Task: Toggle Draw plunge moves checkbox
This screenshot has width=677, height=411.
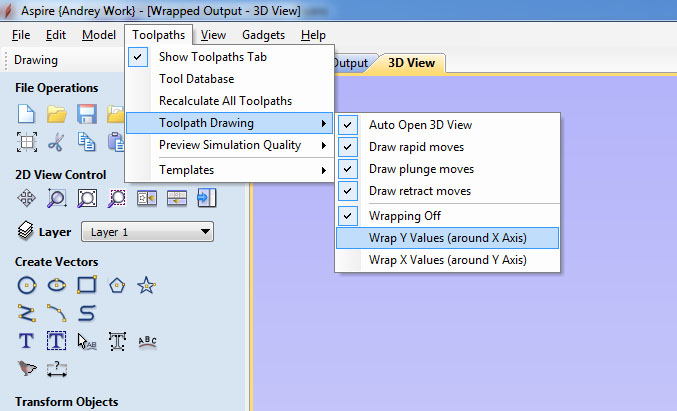Action: pos(421,169)
